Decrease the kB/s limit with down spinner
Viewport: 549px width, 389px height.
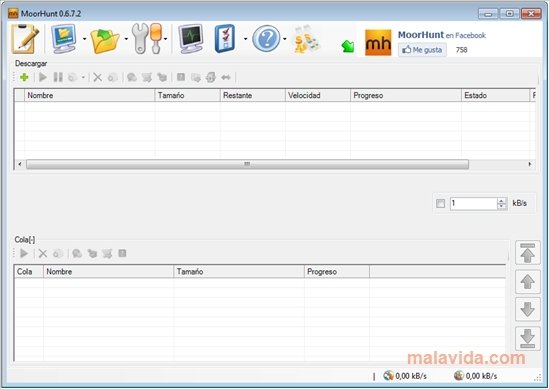[502, 207]
